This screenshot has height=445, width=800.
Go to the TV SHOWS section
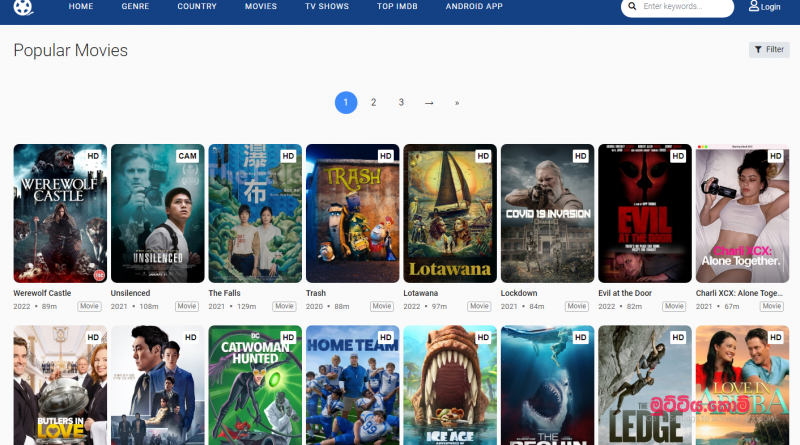[x=327, y=7]
